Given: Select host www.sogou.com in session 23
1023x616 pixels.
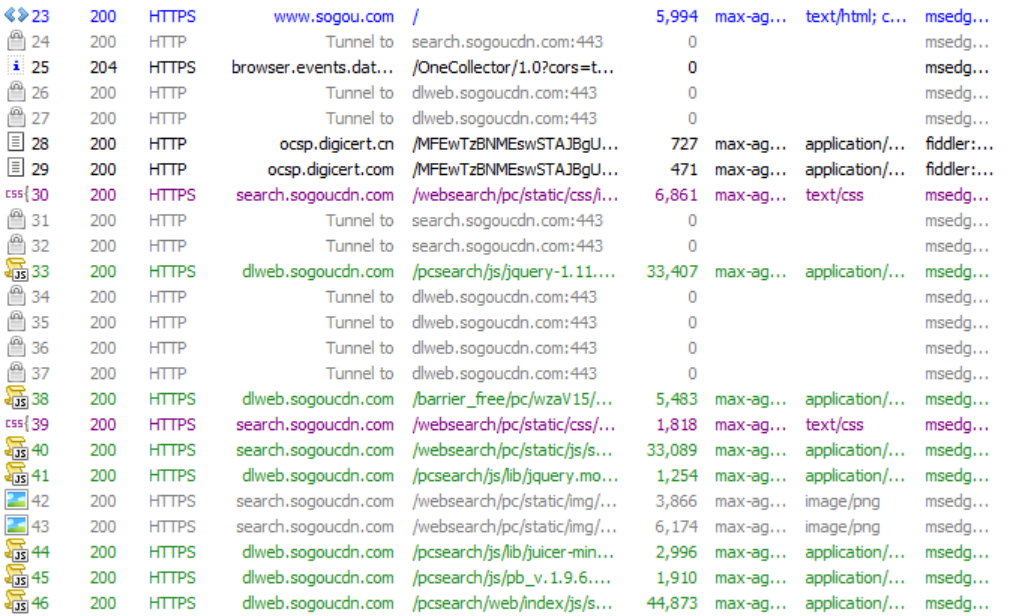Looking at the screenshot, I should tap(333, 16).
